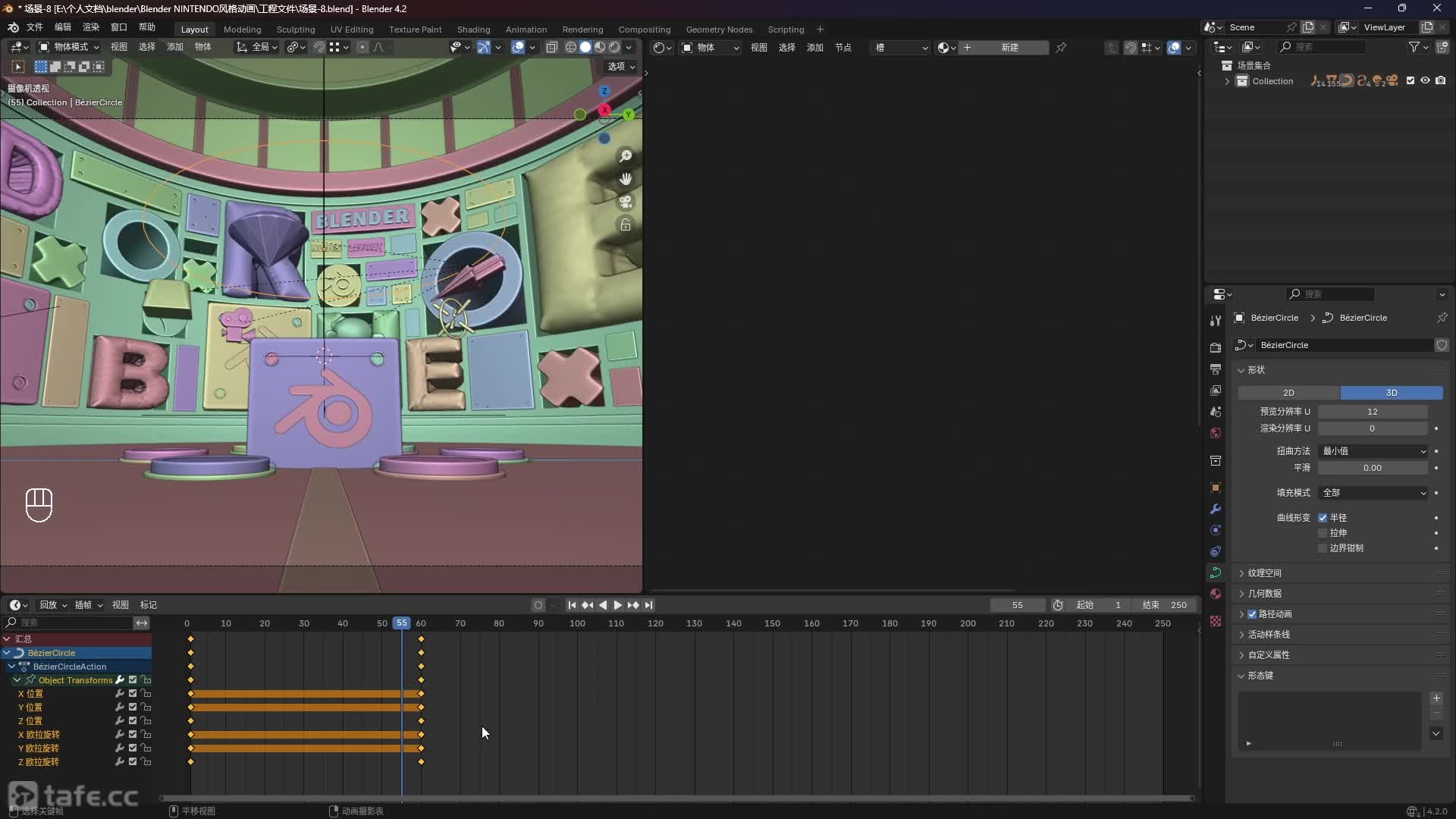Toggle X-ray in viewport header
The width and height of the screenshot is (1456, 819).
(552, 47)
